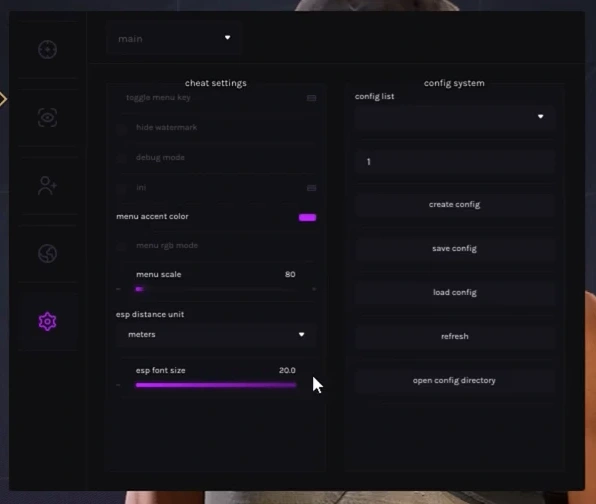596x504 pixels.
Task: Open the crosshair aim tab in sidebar
Action: pyautogui.click(x=48, y=49)
